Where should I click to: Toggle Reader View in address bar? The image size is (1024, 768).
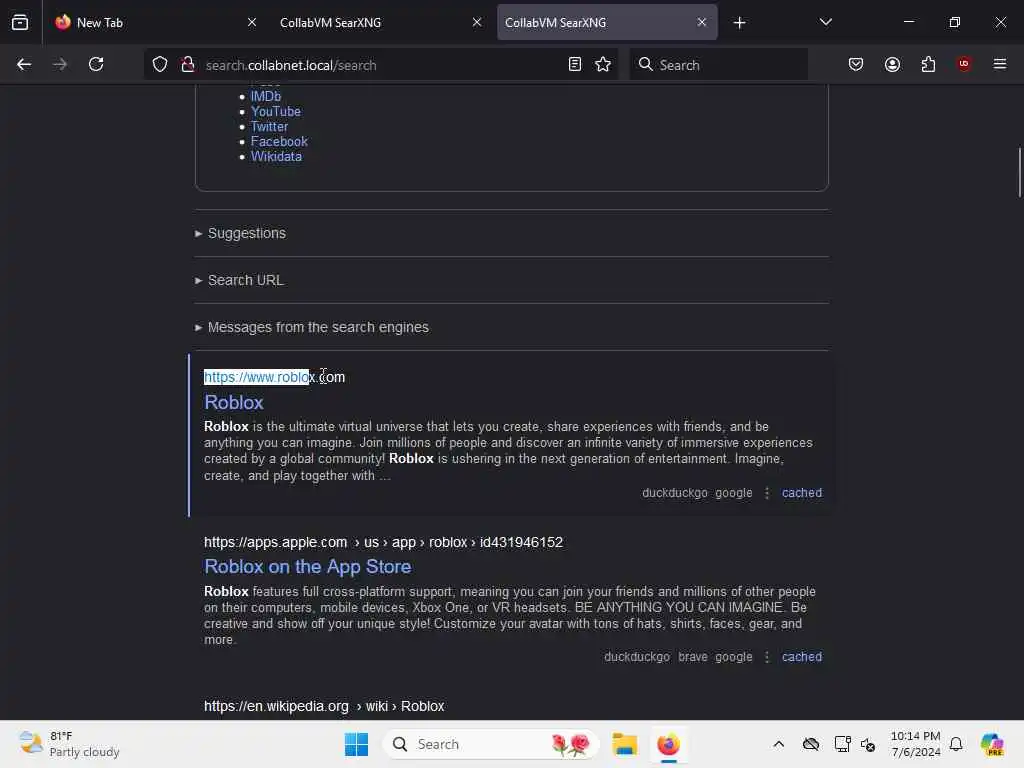575,65
